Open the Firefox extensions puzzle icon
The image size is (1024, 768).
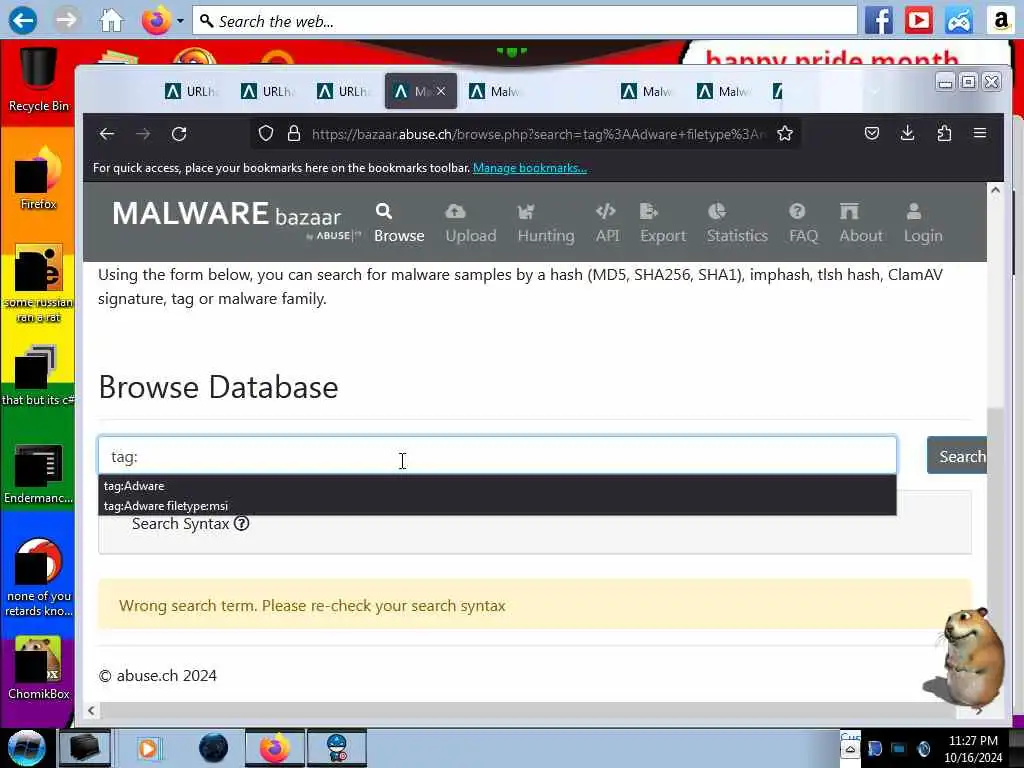click(944, 134)
